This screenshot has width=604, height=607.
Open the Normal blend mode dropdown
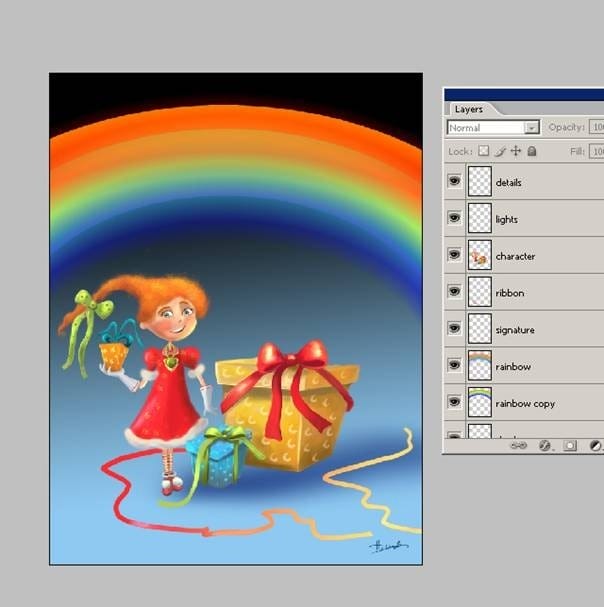pos(493,127)
